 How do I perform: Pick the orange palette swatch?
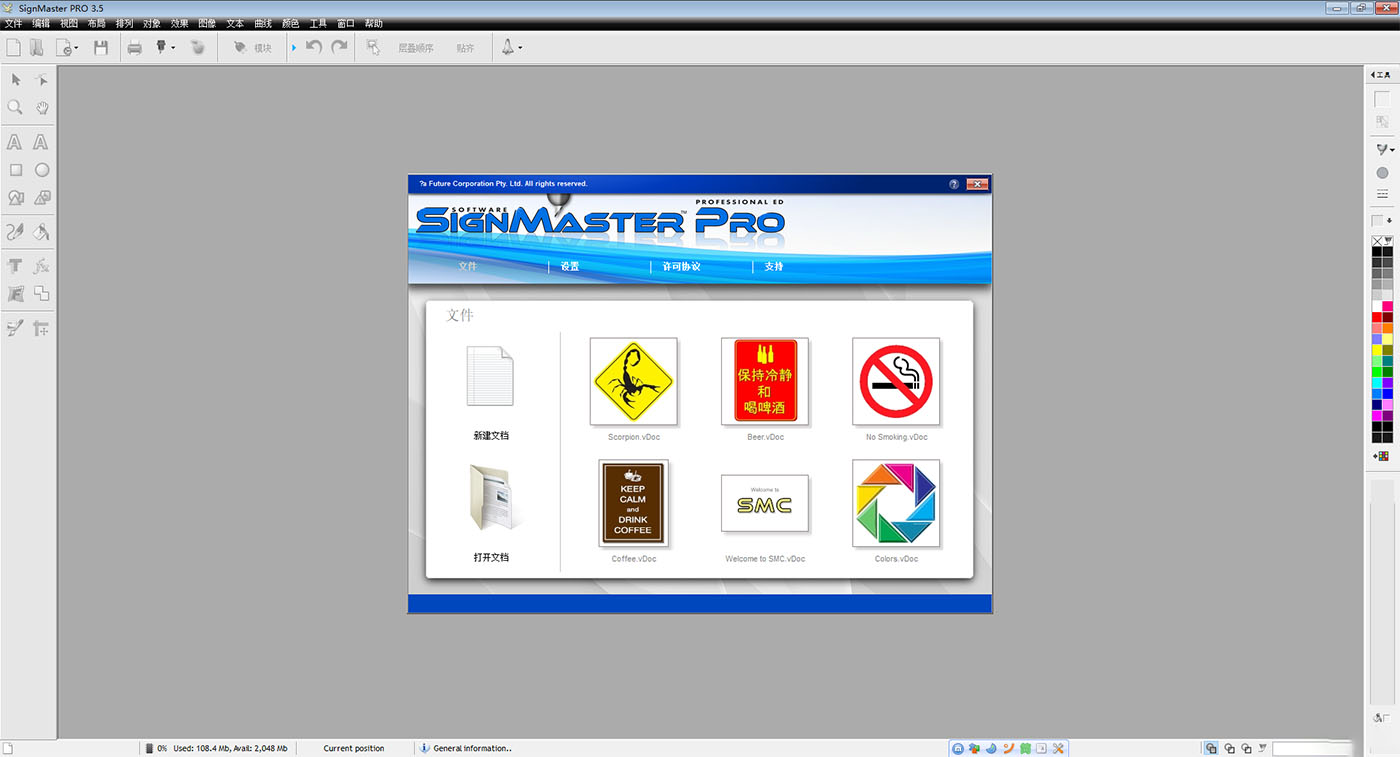[x=1388, y=329]
